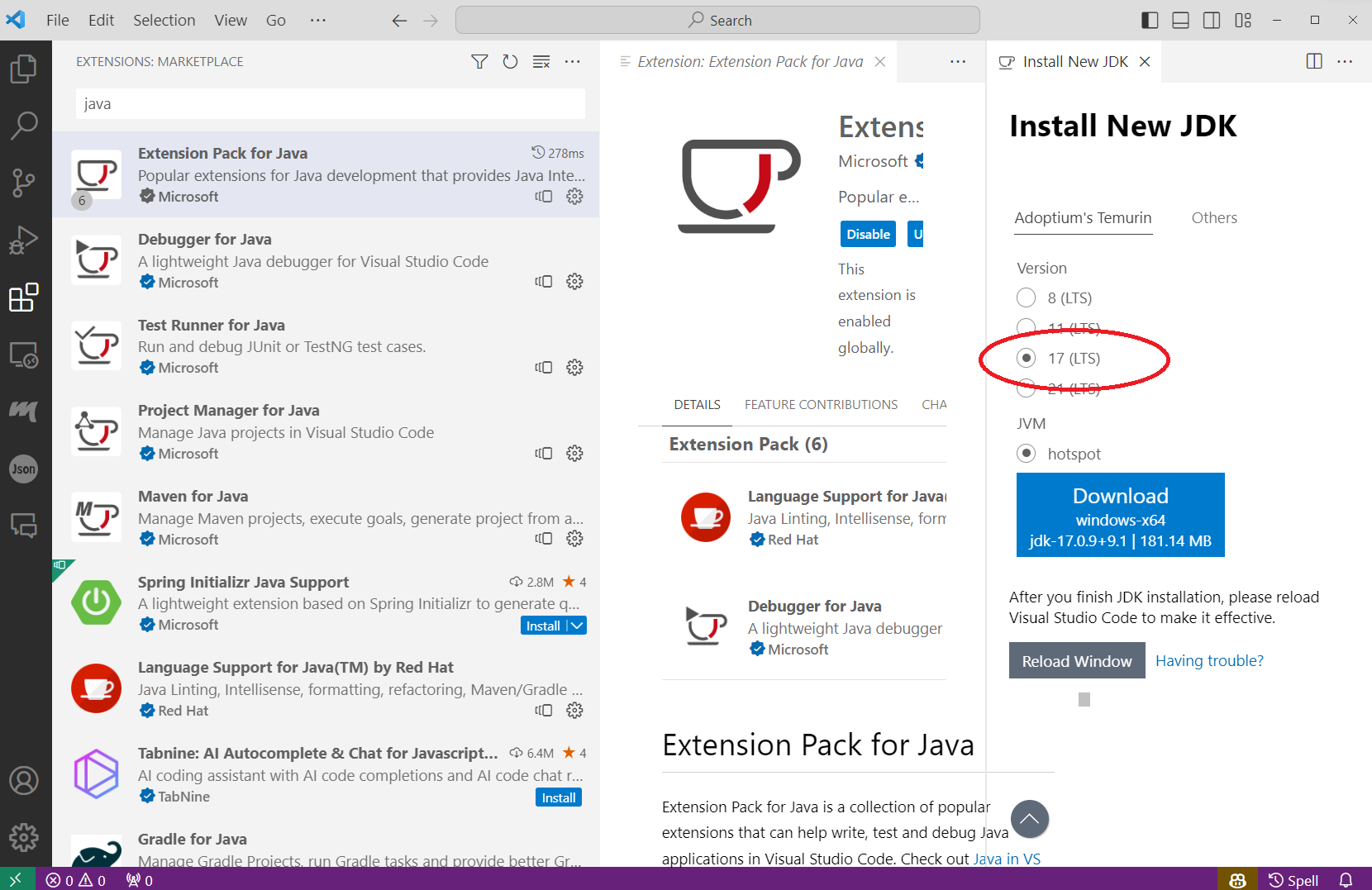Switch to Extension Pack for Java editor tab
Viewport: 1372px width, 890px height.
(750, 61)
